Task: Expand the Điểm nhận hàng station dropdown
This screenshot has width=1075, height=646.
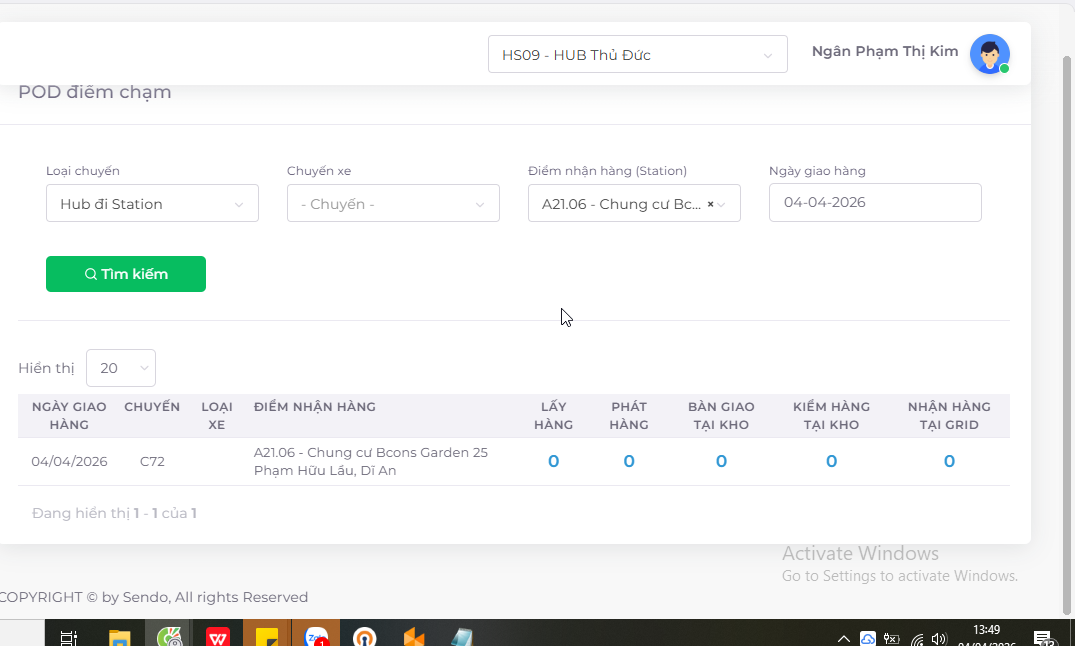Action: pyautogui.click(x=721, y=204)
